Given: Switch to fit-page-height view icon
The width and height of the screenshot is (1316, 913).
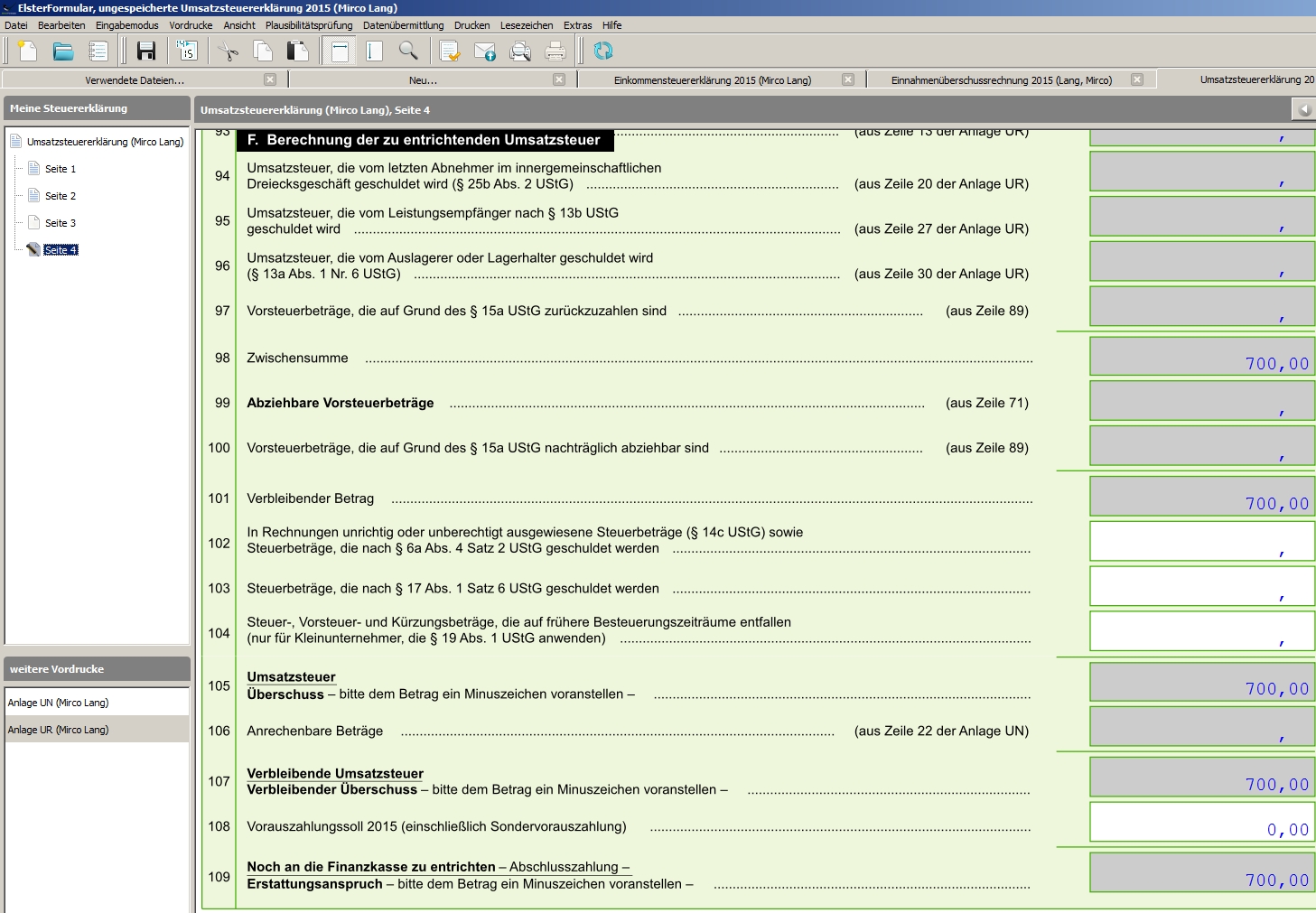Looking at the screenshot, I should tap(374, 51).
